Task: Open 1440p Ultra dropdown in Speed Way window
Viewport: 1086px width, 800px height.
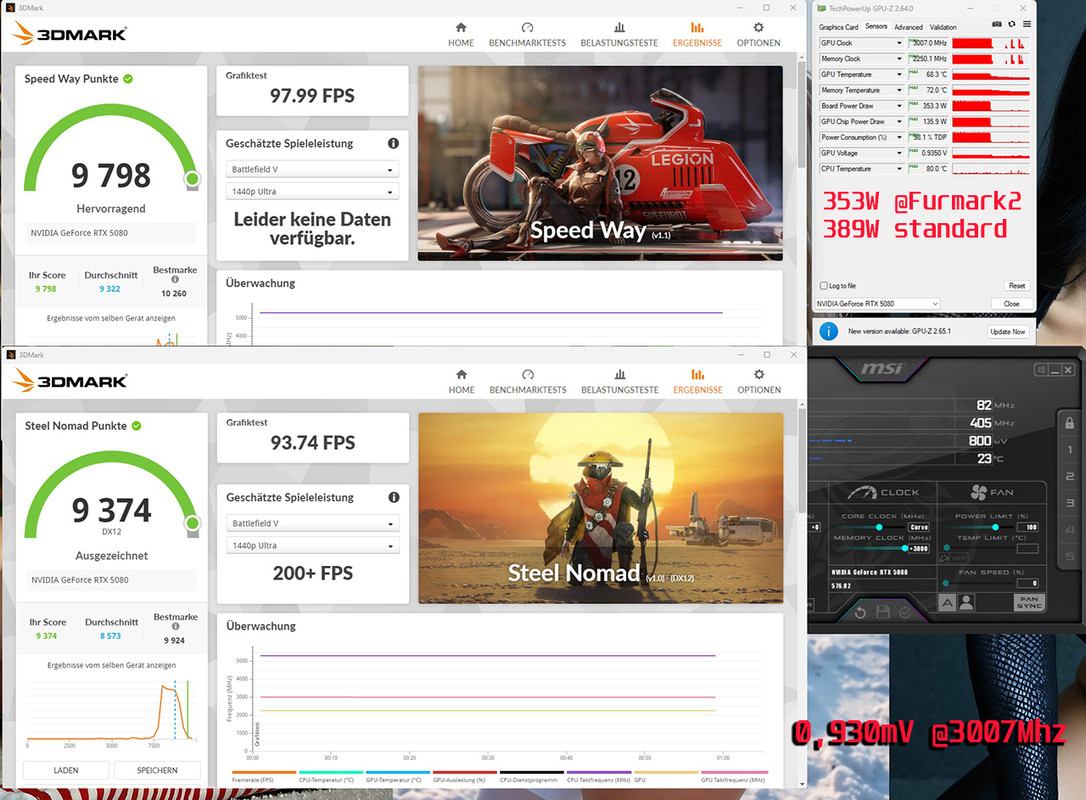Action: point(312,192)
